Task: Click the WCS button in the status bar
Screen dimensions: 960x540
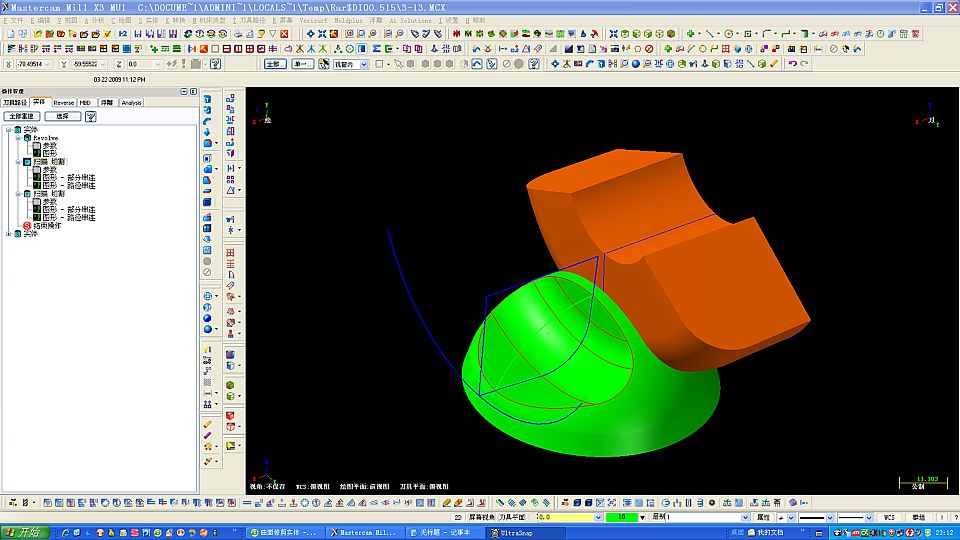Action: point(889,517)
